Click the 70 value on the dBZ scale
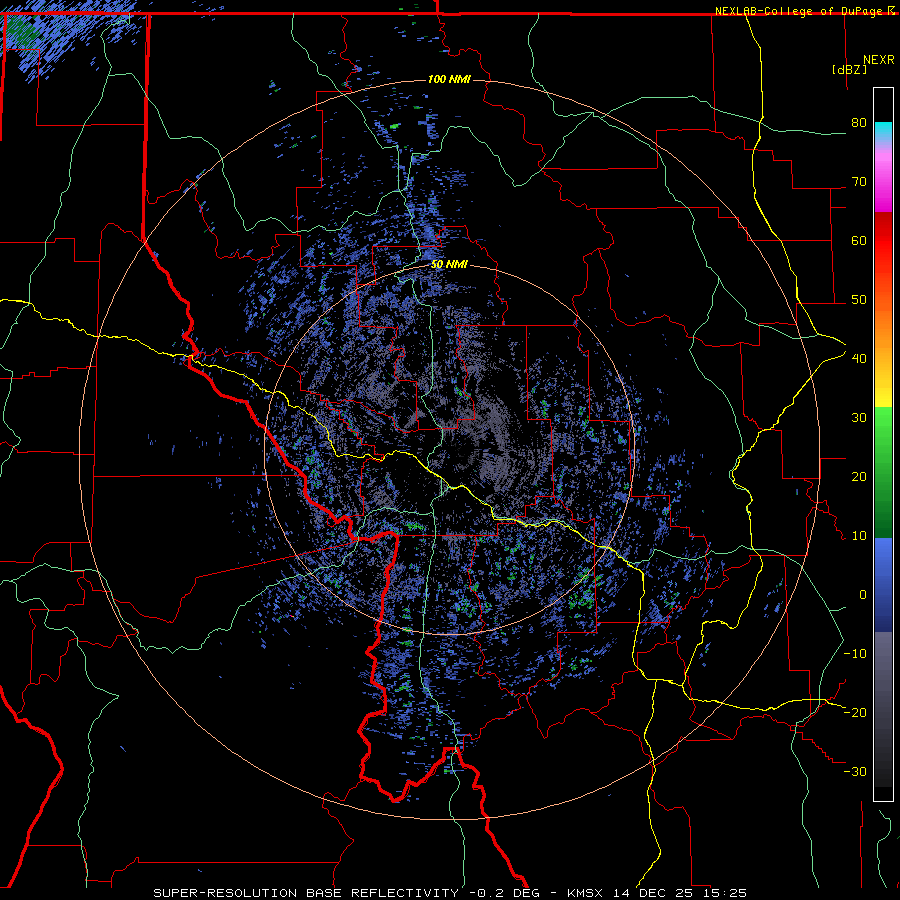The width and height of the screenshot is (900, 900). click(x=859, y=182)
